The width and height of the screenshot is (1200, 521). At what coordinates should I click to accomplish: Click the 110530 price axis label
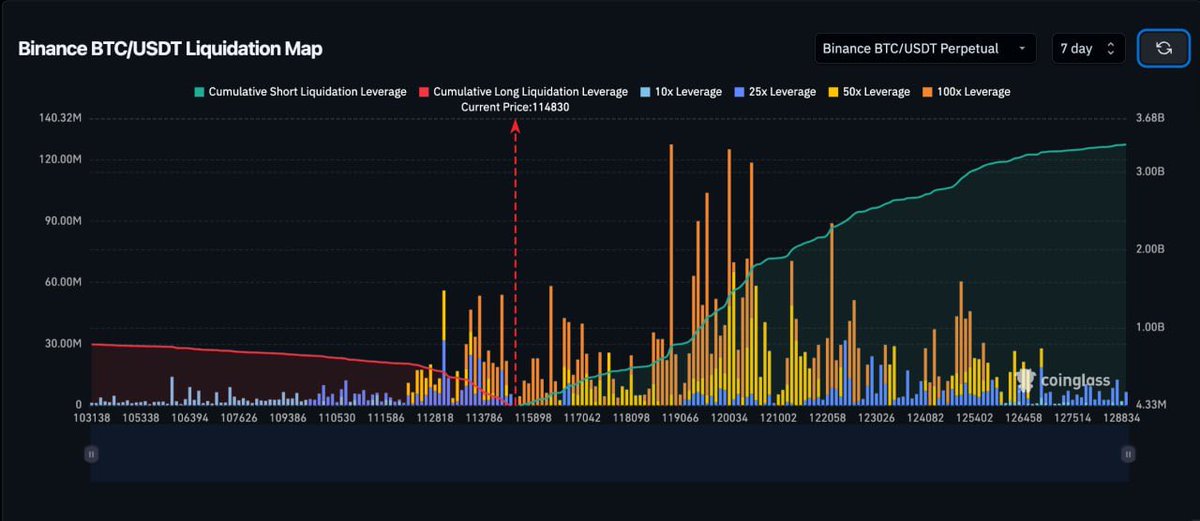(x=336, y=419)
